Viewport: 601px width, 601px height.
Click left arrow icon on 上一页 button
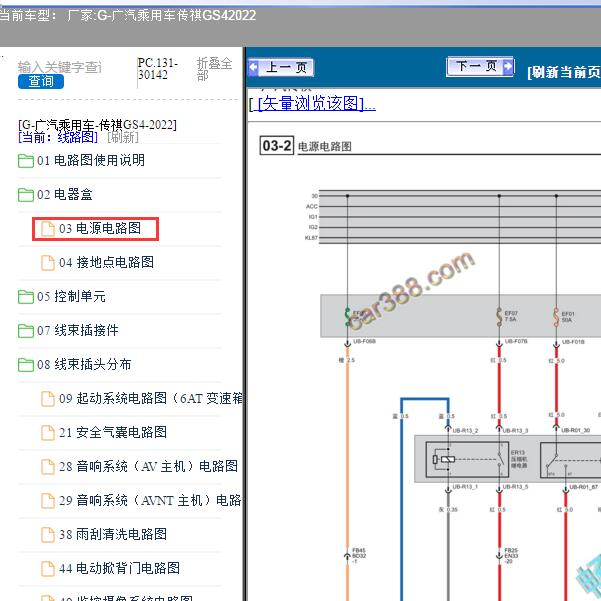pos(253,67)
